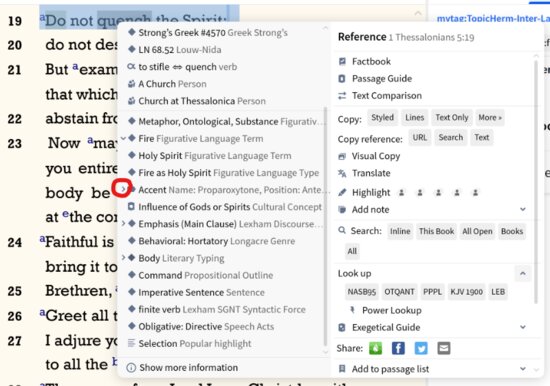This screenshot has height=386, width=550.
Task: Select Fire as Holy Spirit entry
Action: [229, 173]
